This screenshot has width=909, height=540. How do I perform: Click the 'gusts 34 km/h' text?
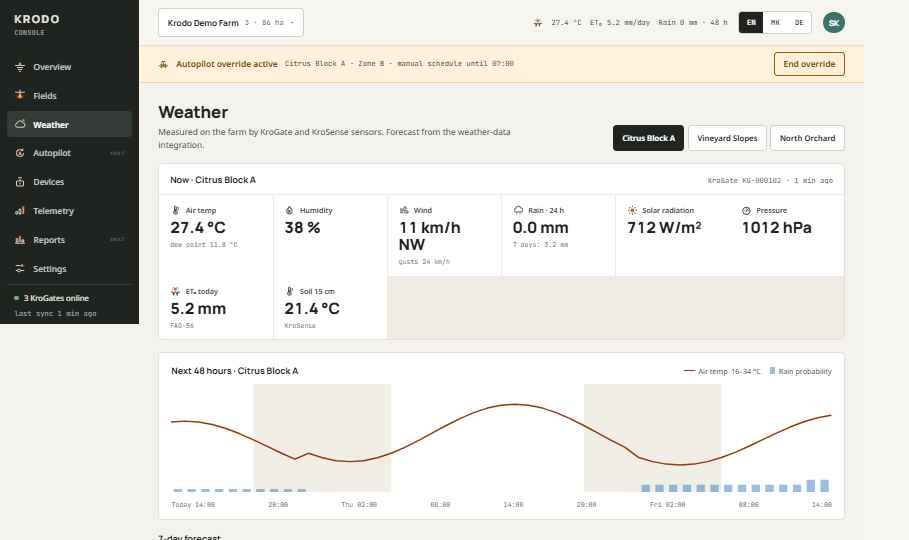(x=424, y=262)
